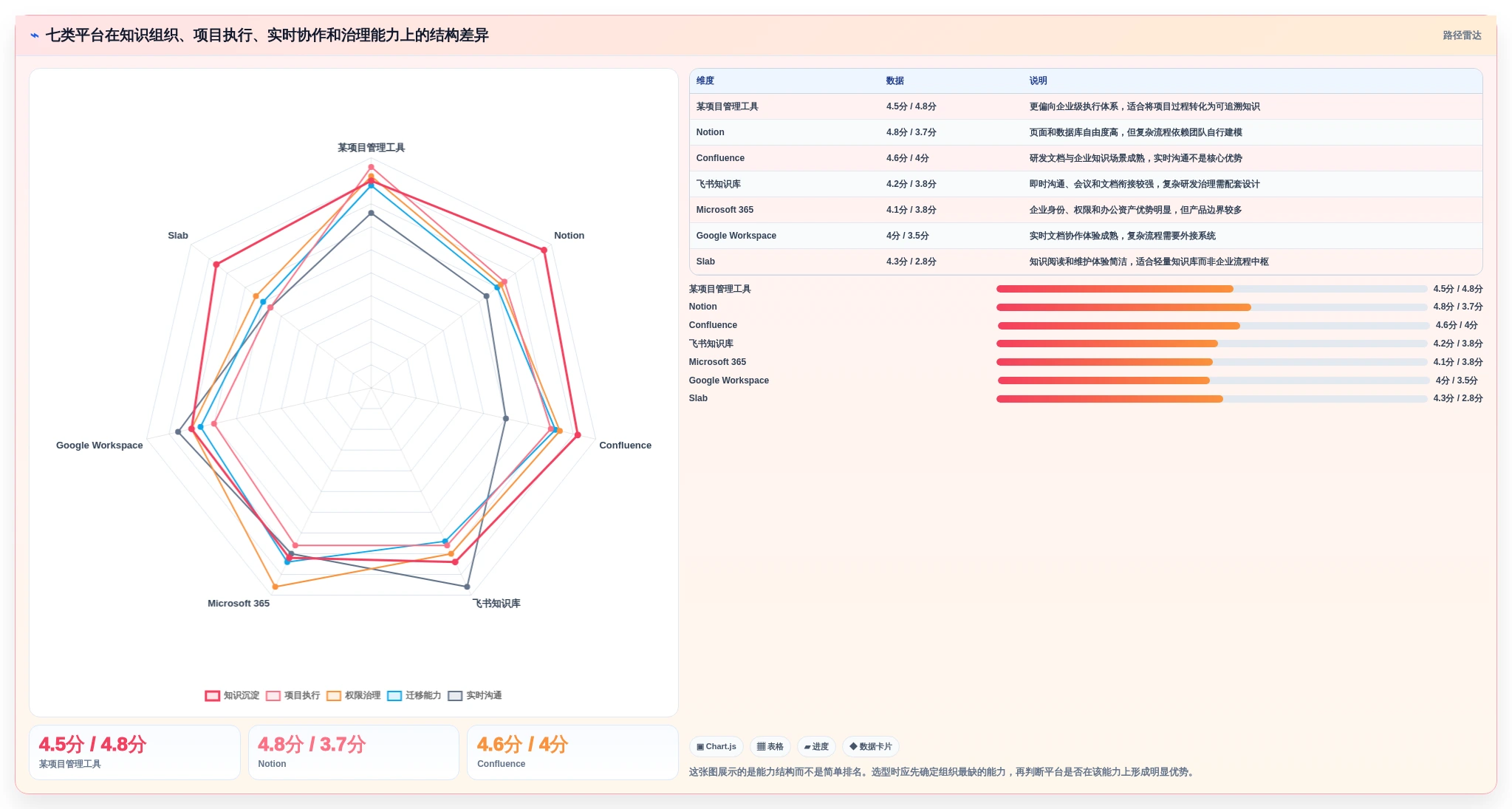Select the 飞书知识库 table row name

coord(718,184)
